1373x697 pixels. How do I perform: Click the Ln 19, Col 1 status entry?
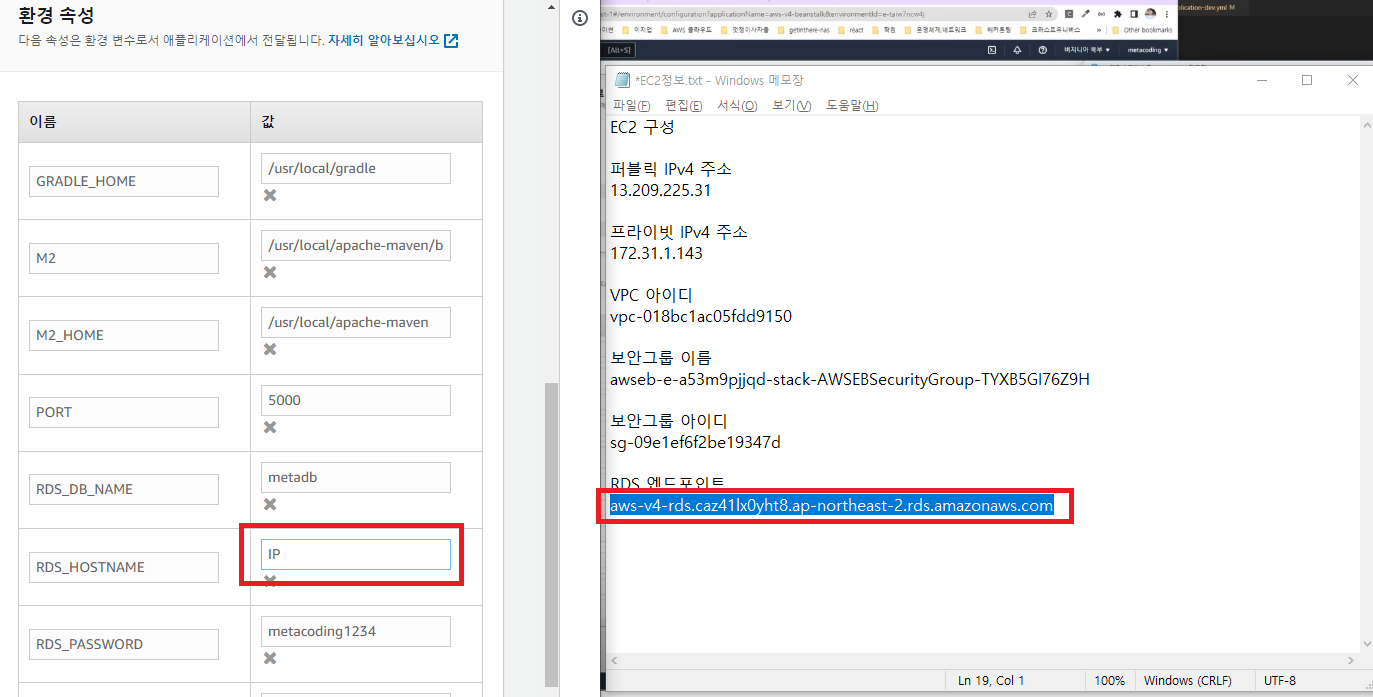tap(991, 680)
